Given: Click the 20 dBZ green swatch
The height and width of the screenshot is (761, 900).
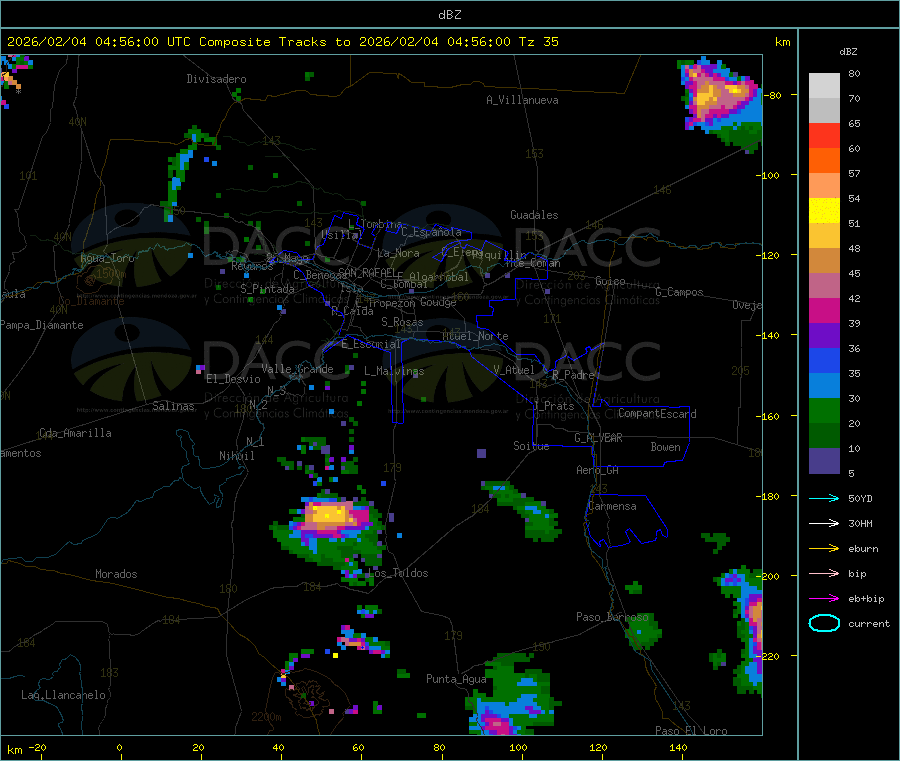Looking at the screenshot, I should [824, 410].
